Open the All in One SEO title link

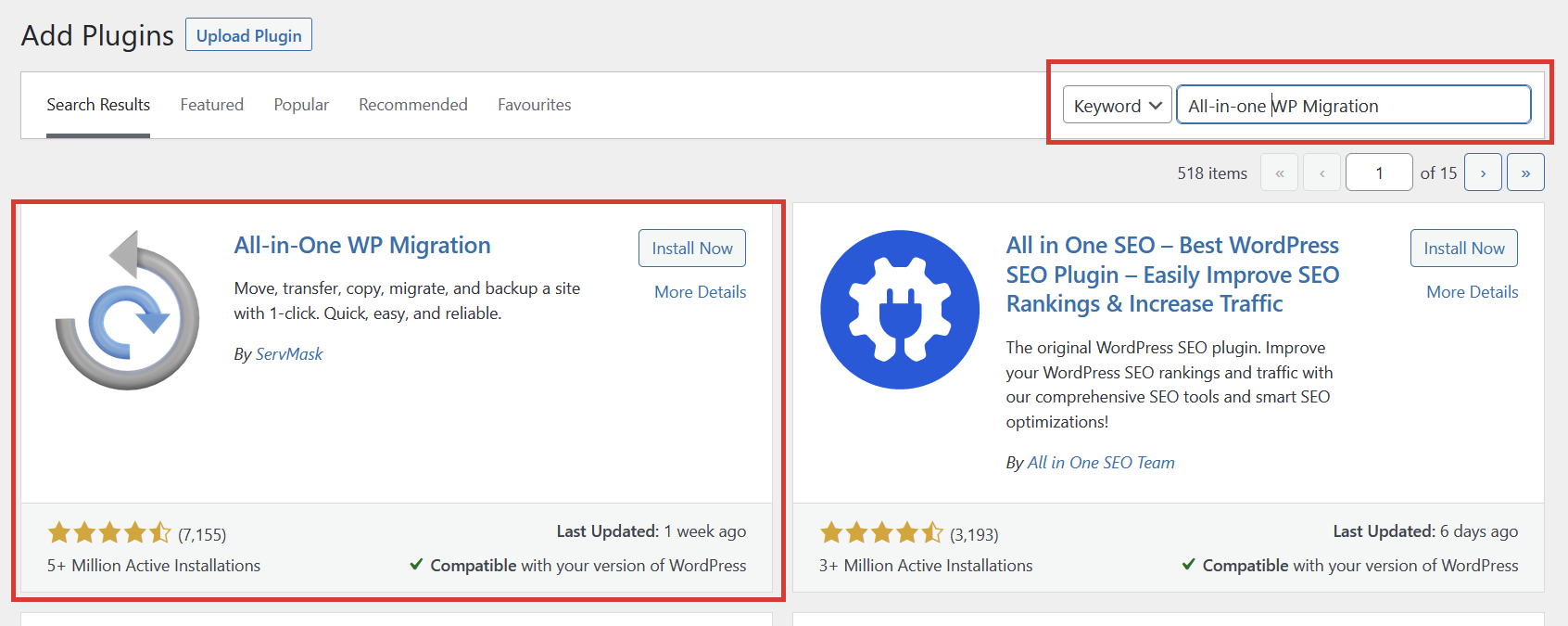pos(1172,275)
